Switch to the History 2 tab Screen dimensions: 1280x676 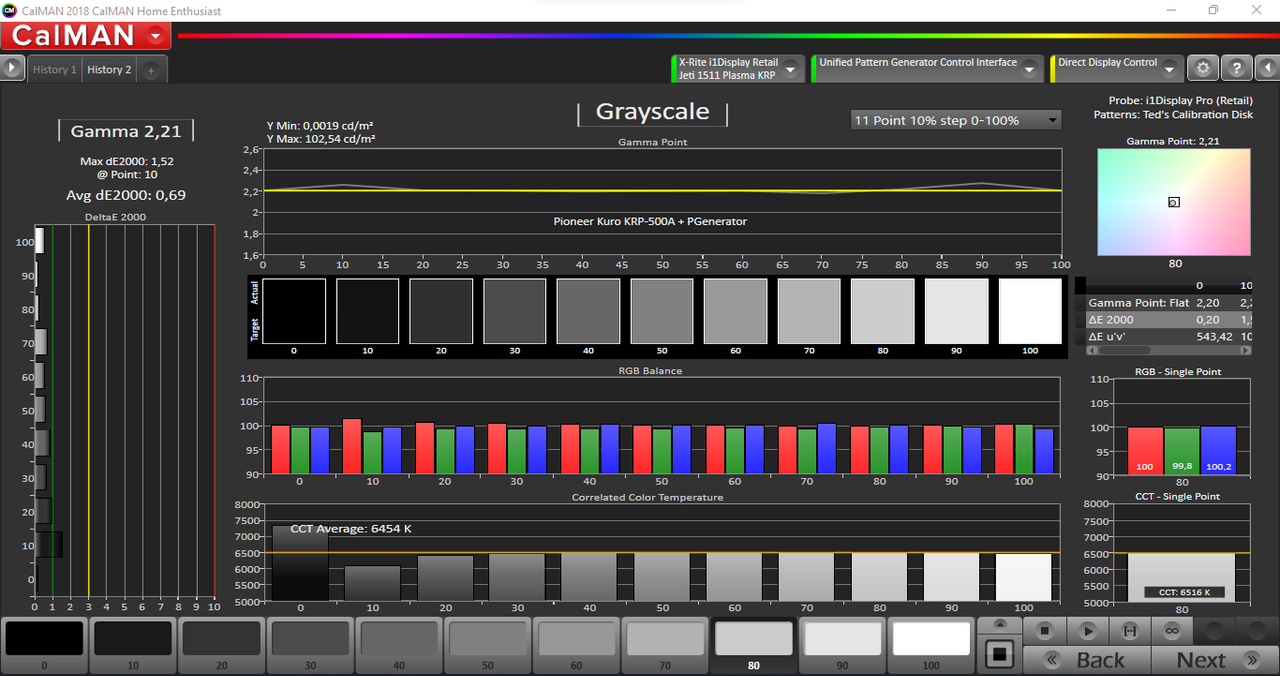click(109, 70)
